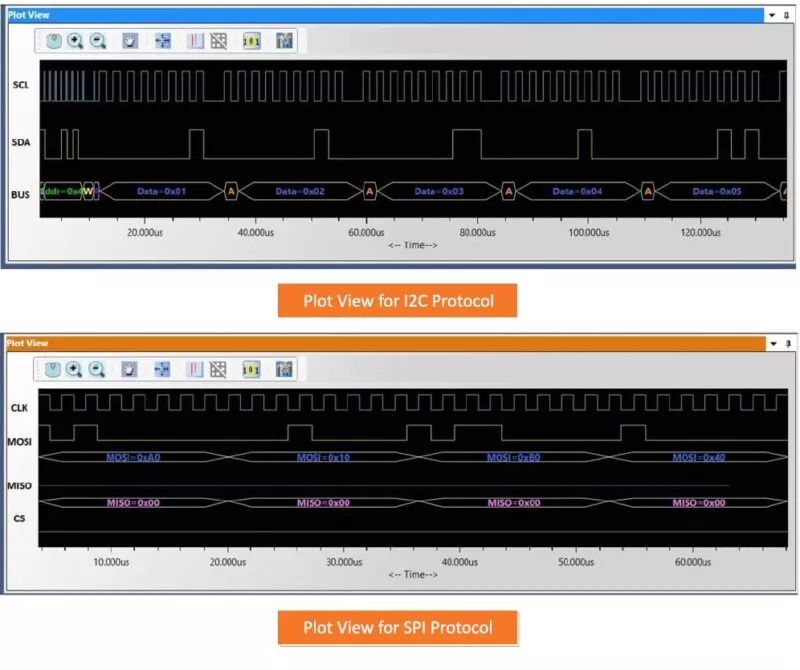Pin the I2C Plot View panel

pos(788,16)
